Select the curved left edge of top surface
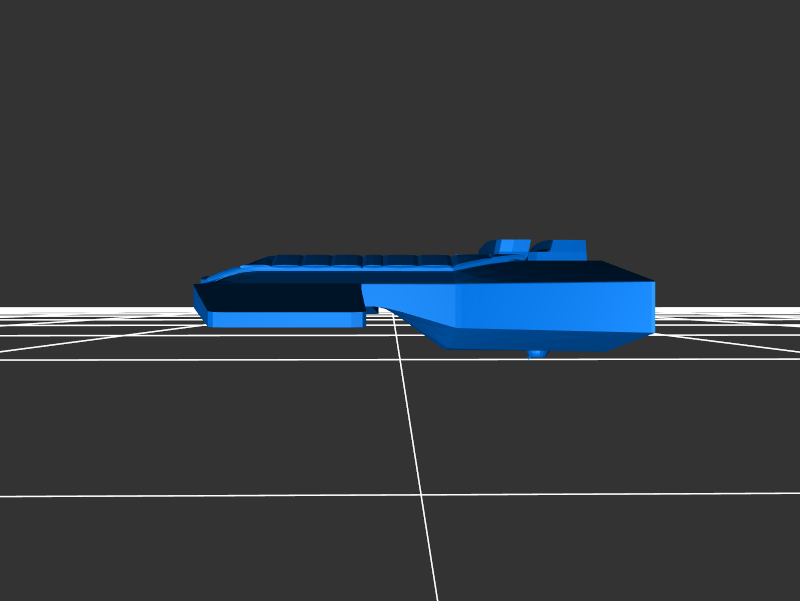This screenshot has width=800, height=601. click(x=225, y=272)
